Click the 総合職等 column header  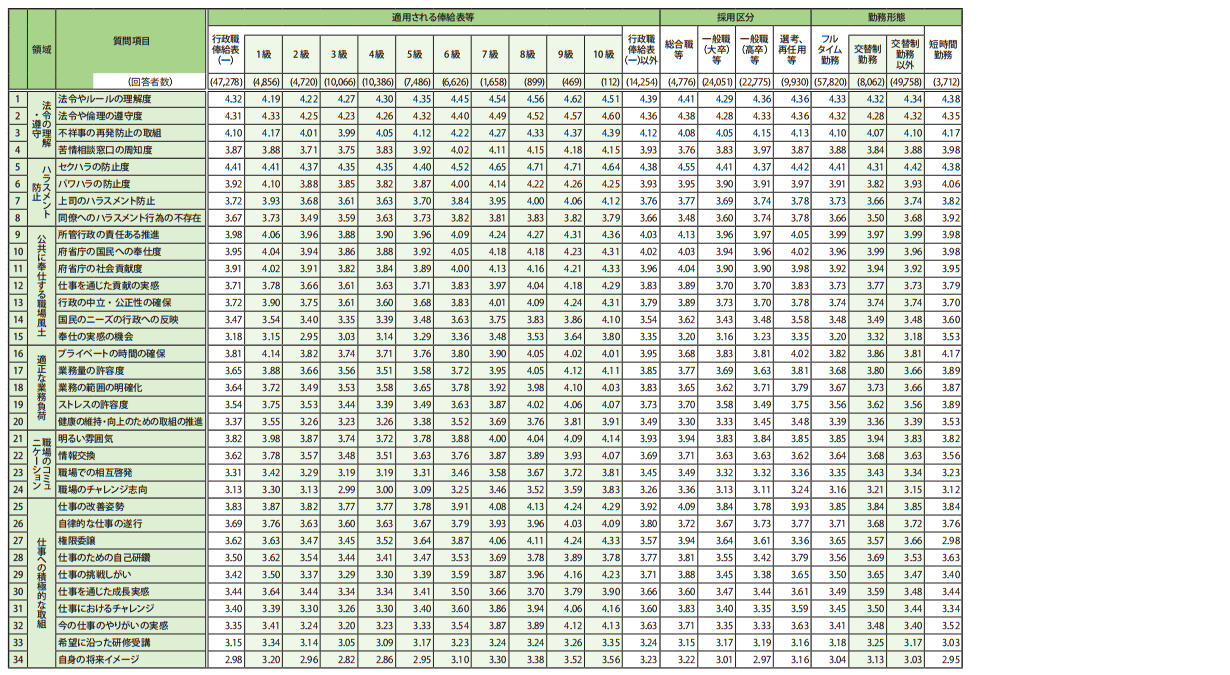click(678, 50)
